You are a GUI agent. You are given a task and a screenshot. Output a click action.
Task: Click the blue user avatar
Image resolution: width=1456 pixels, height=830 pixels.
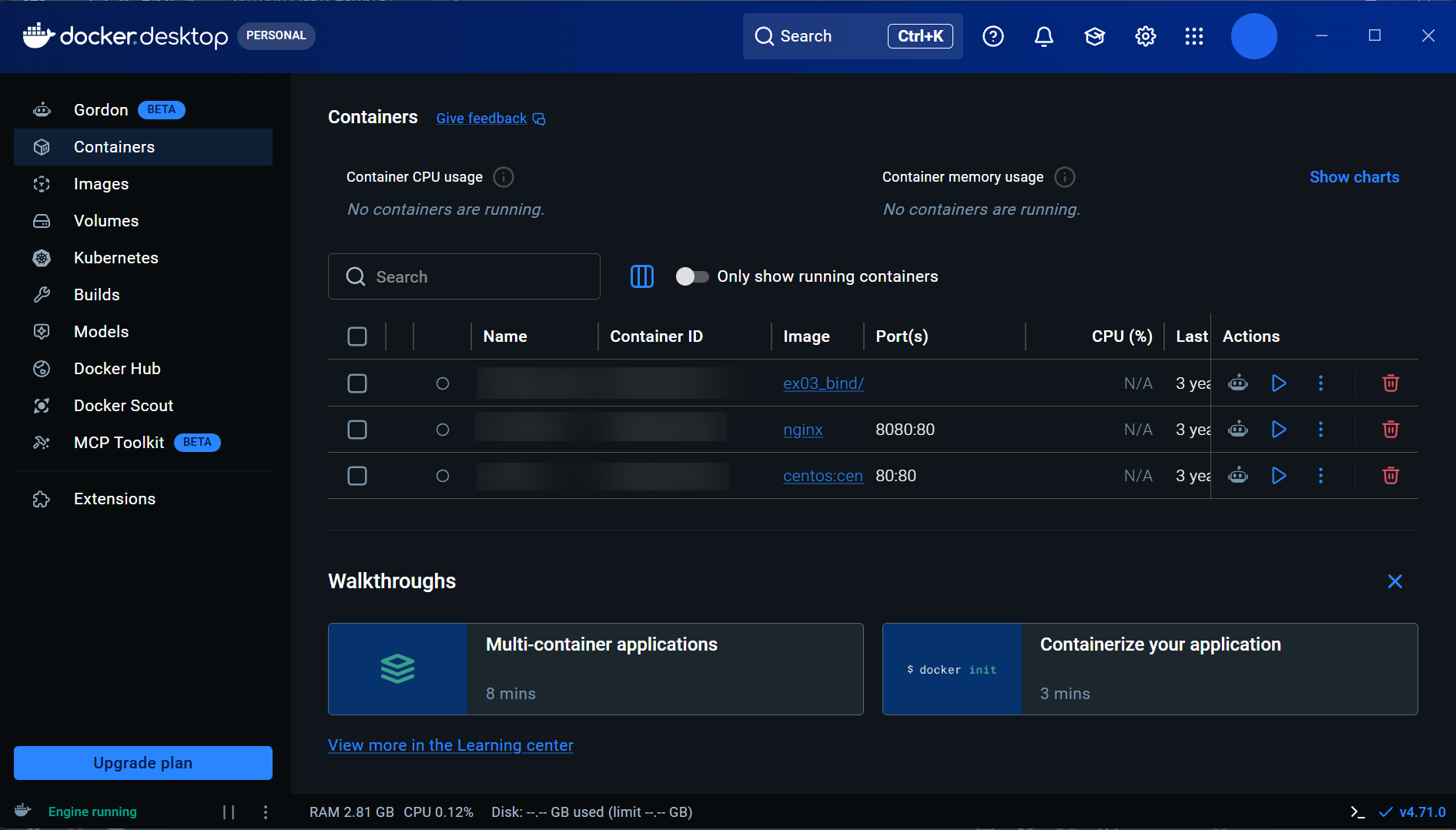click(1254, 36)
